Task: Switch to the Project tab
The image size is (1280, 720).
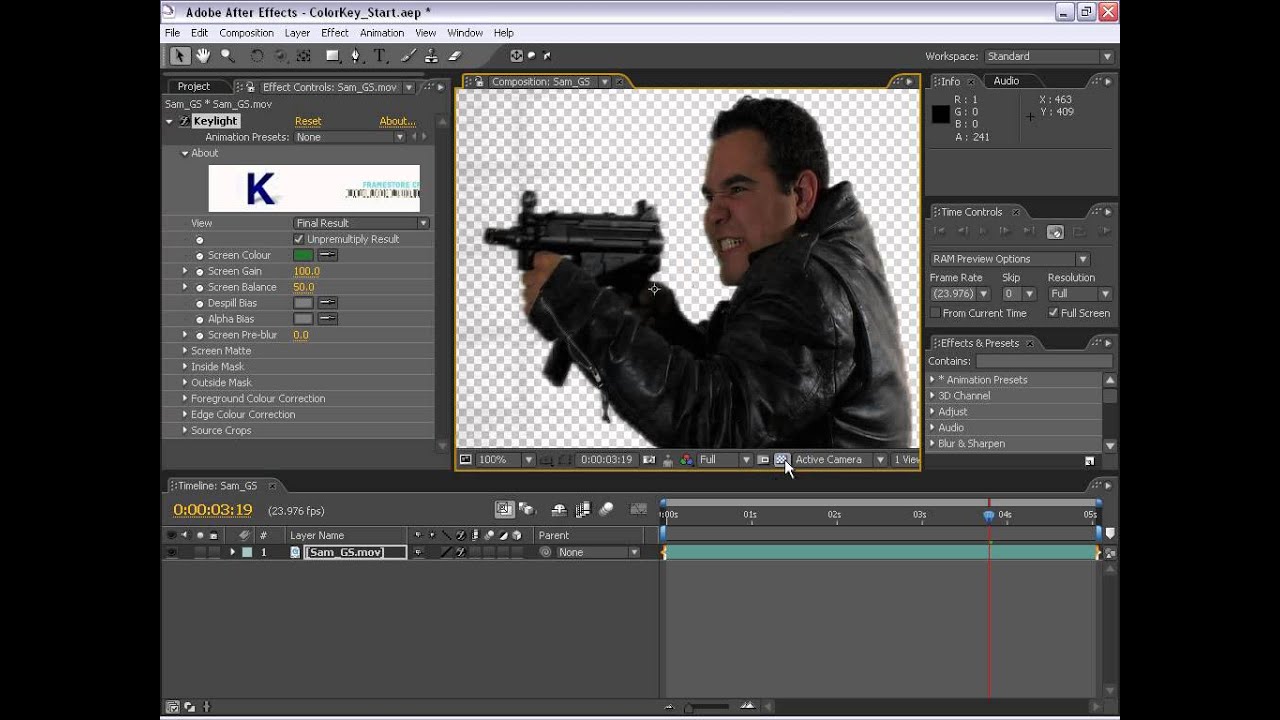Action: [x=194, y=86]
